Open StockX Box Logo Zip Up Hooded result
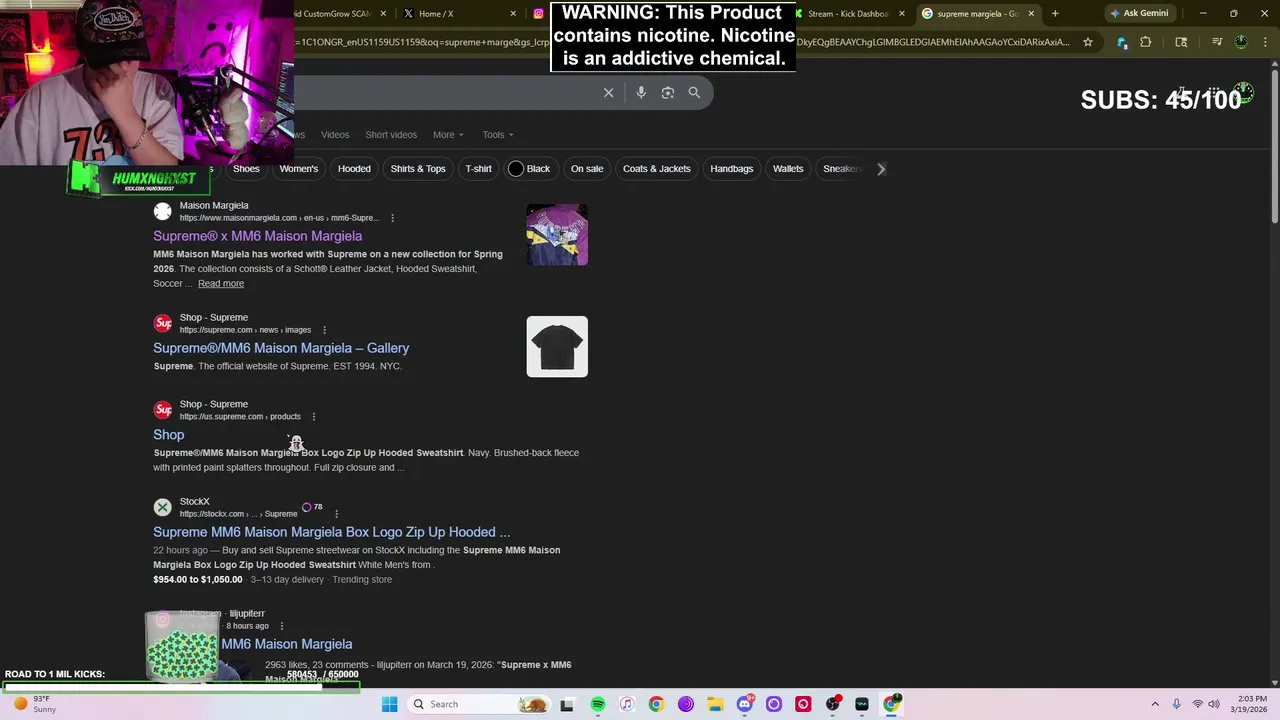Image resolution: width=1280 pixels, height=720 pixels. coord(331,532)
